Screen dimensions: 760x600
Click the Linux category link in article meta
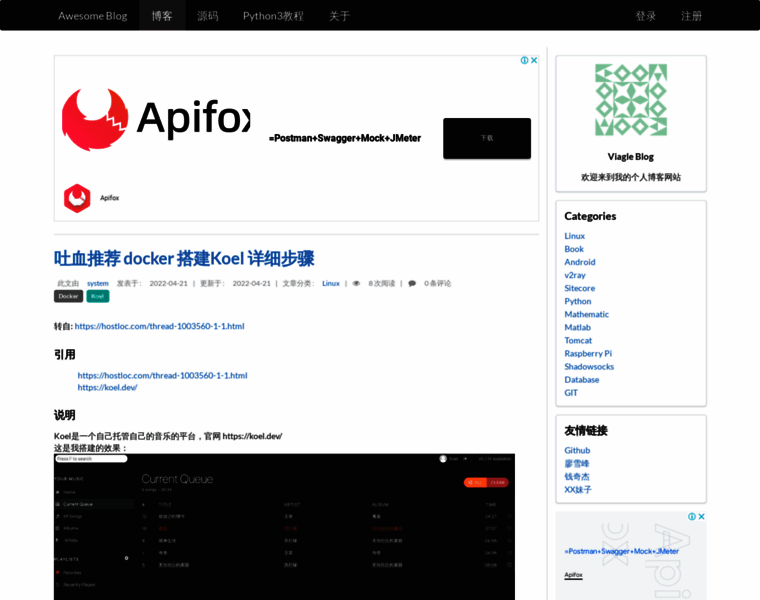point(331,284)
